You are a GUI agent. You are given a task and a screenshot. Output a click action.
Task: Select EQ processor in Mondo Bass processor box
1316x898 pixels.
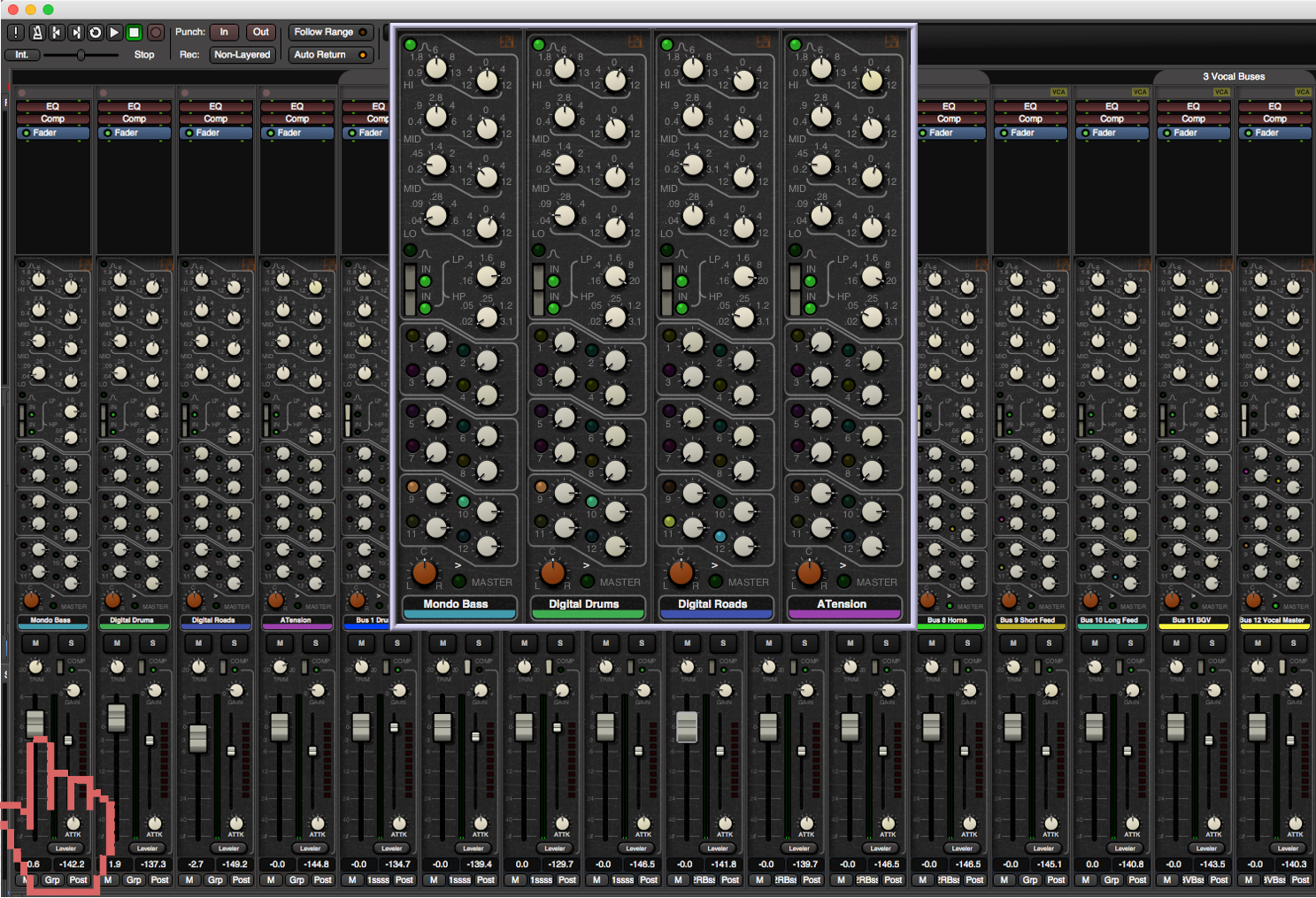tap(52, 106)
